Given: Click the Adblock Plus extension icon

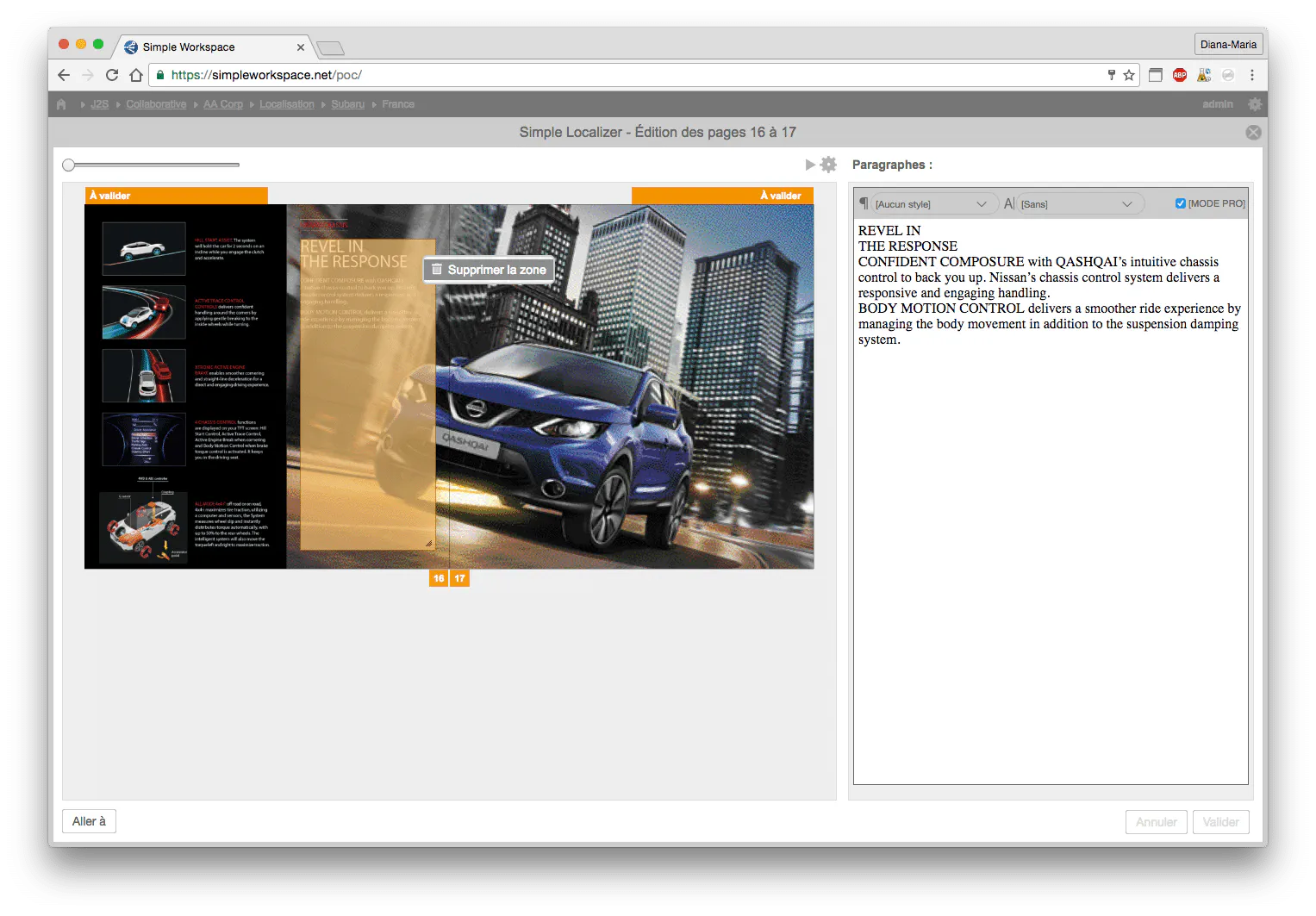Looking at the screenshot, I should (1180, 75).
